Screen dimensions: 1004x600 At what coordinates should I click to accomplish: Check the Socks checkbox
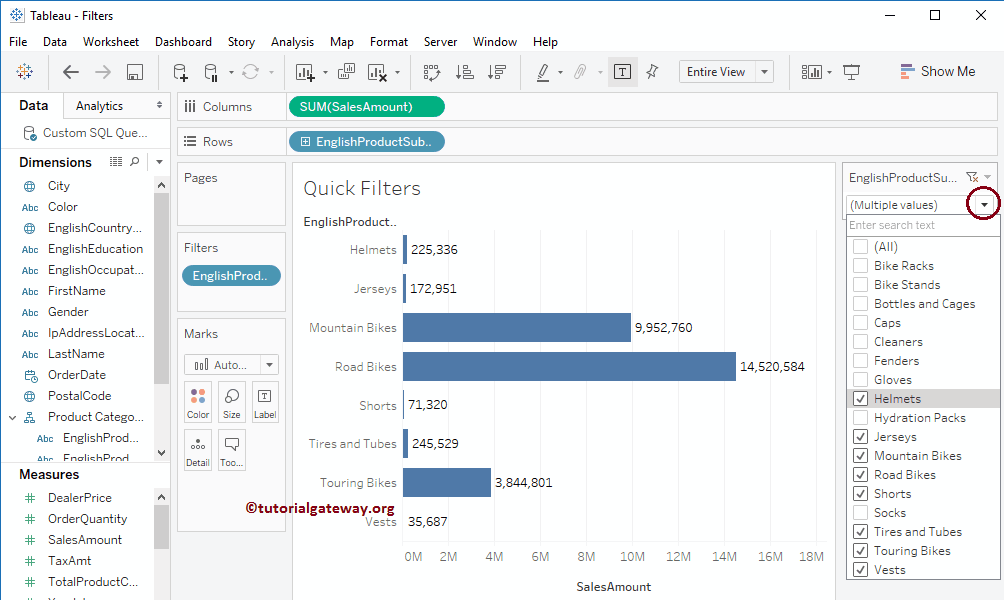(861, 513)
